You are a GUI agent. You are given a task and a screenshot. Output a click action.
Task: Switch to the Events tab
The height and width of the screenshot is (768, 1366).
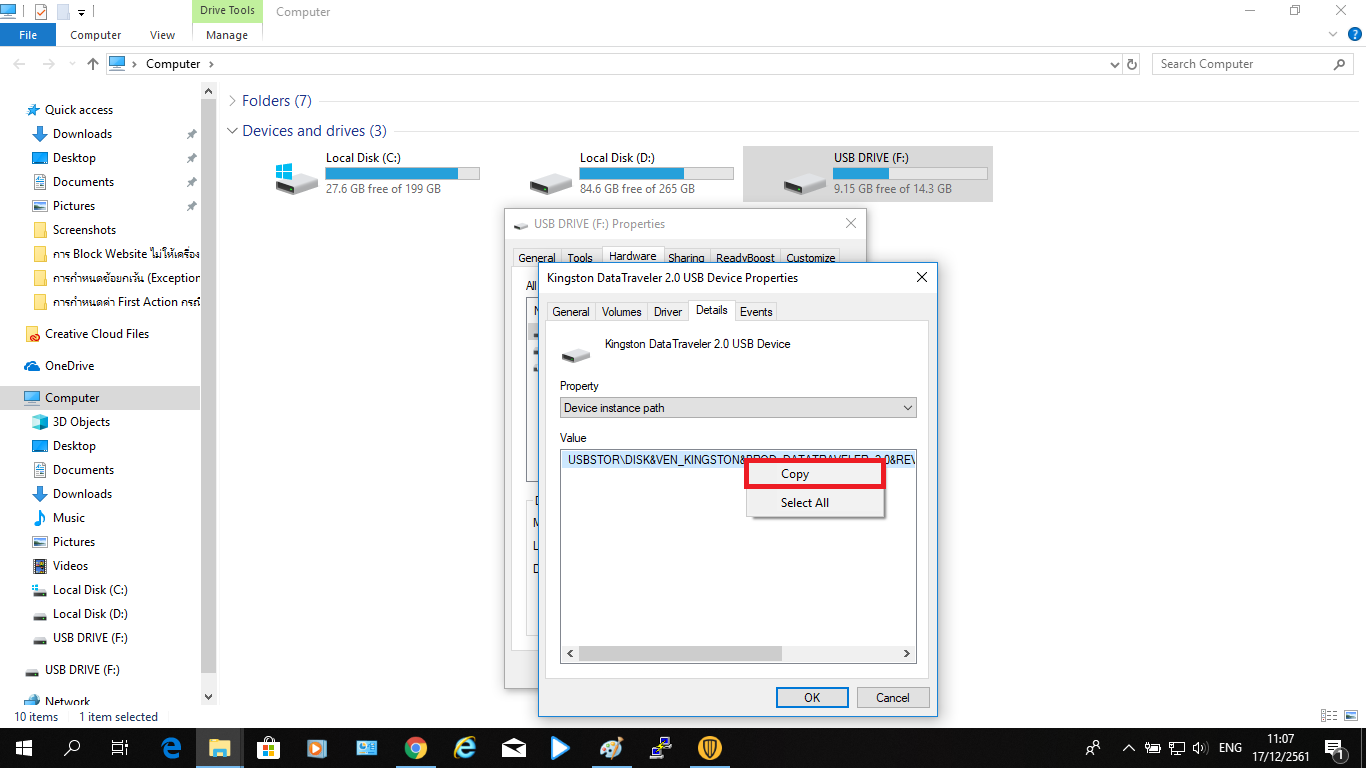coord(755,312)
